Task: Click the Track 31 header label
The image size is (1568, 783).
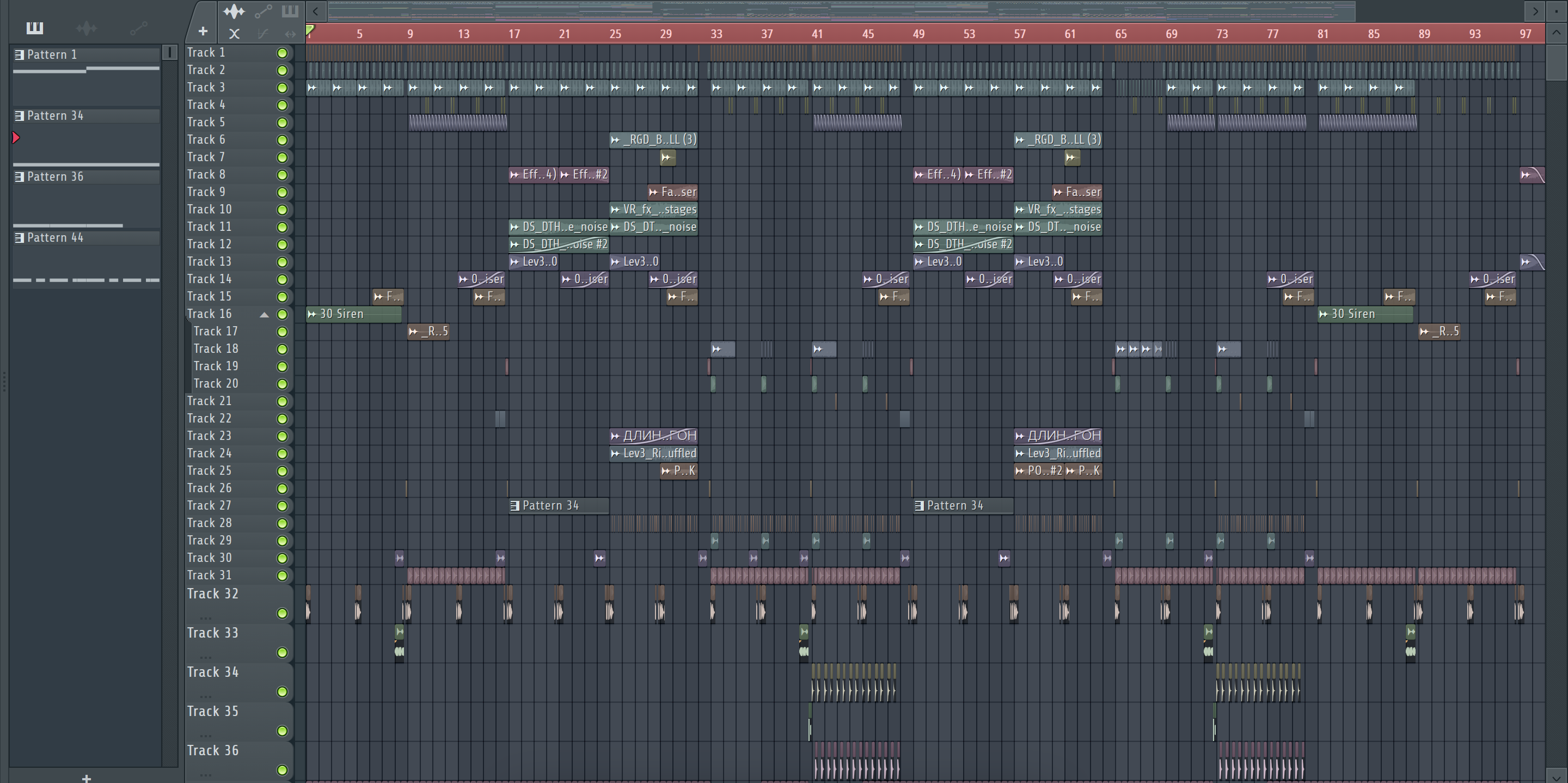Action: (x=209, y=576)
